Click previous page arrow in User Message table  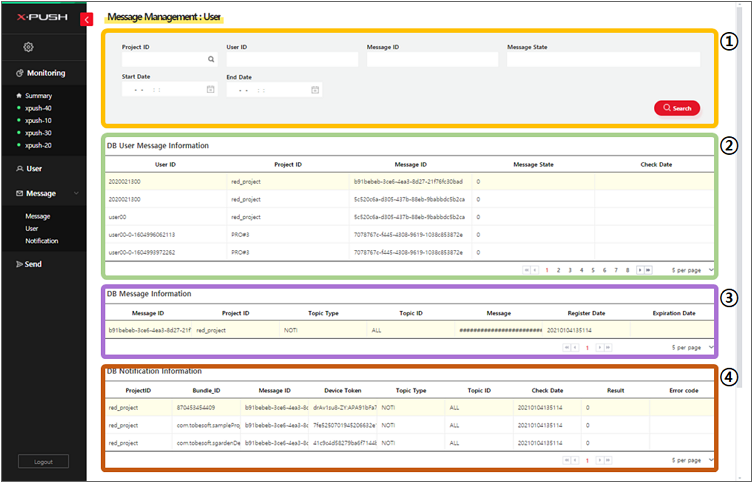click(535, 270)
